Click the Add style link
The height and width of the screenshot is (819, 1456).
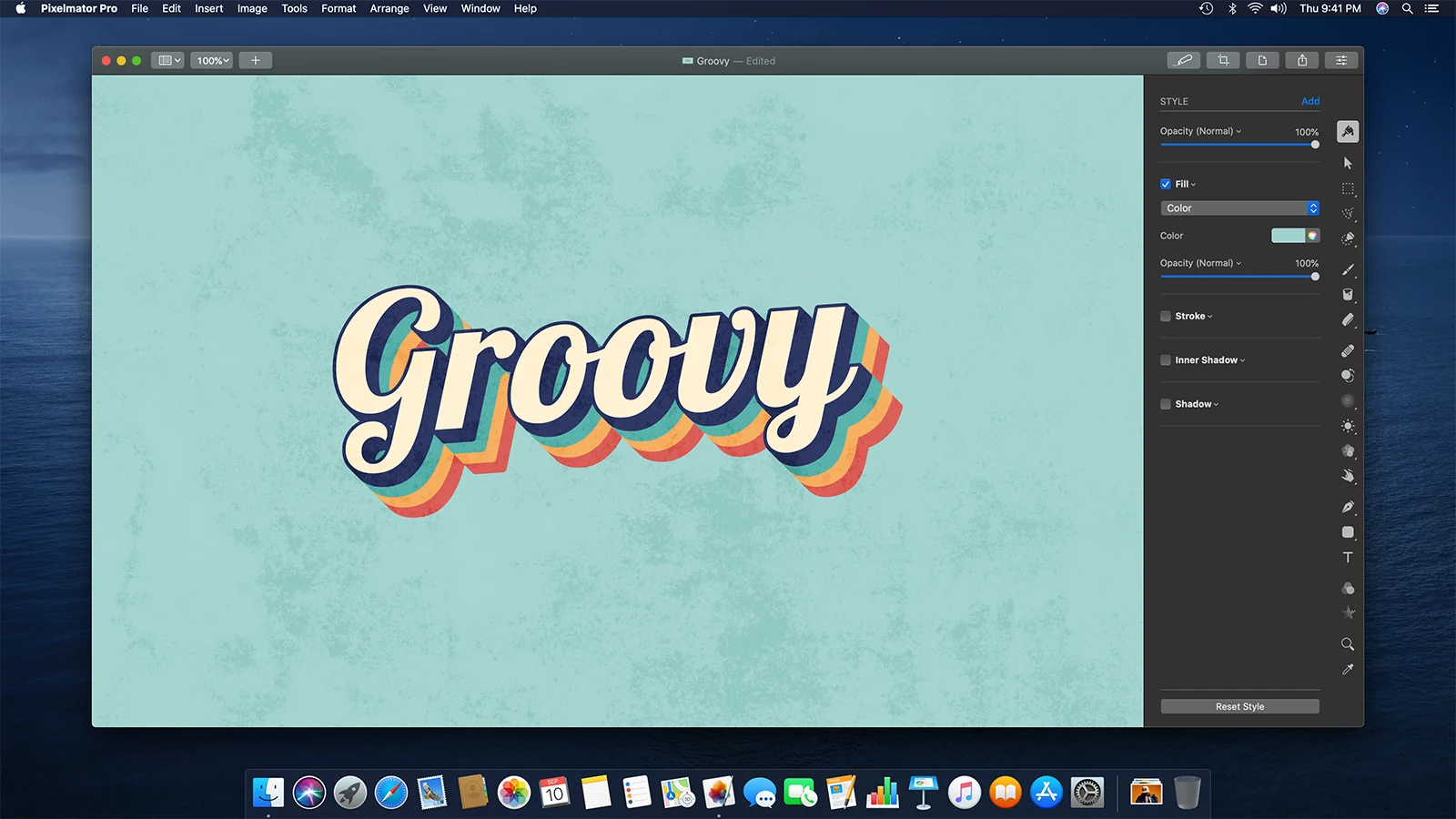pos(1310,101)
